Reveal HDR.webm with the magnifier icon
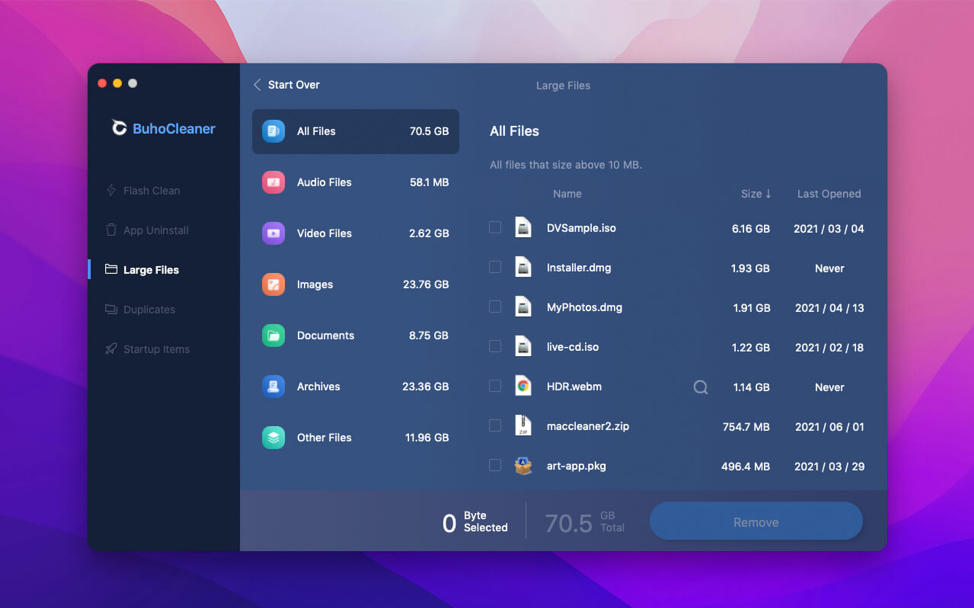 700,388
